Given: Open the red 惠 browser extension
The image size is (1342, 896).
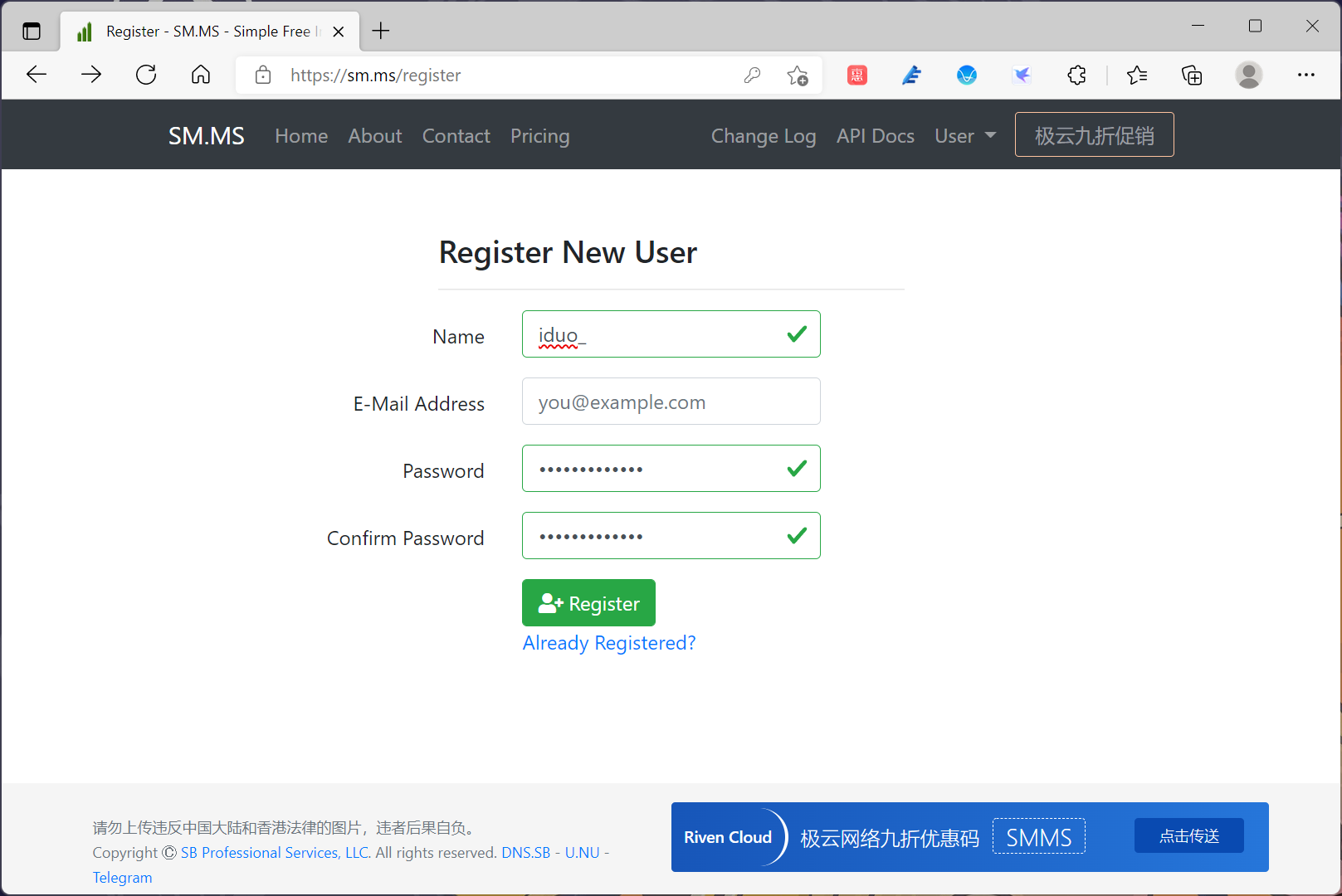Looking at the screenshot, I should [x=856, y=75].
